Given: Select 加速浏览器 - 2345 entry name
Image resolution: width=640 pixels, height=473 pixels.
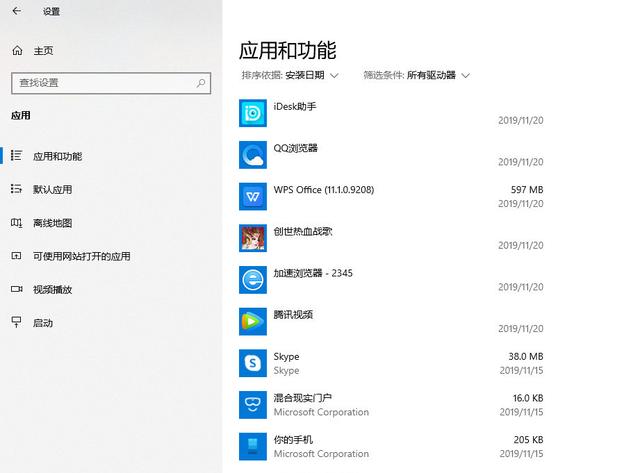Looking at the screenshot, I should point(313,273).
